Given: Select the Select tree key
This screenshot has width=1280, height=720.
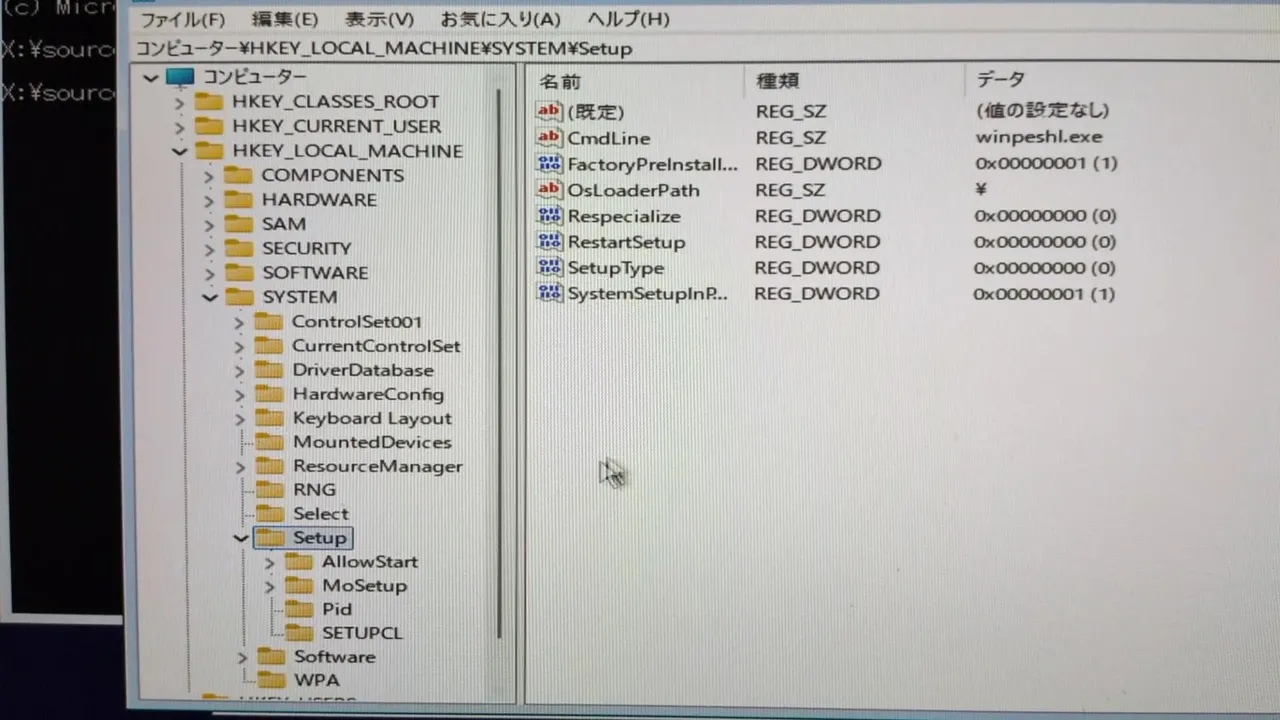Looking at the screenshot, I should point(321,514).
